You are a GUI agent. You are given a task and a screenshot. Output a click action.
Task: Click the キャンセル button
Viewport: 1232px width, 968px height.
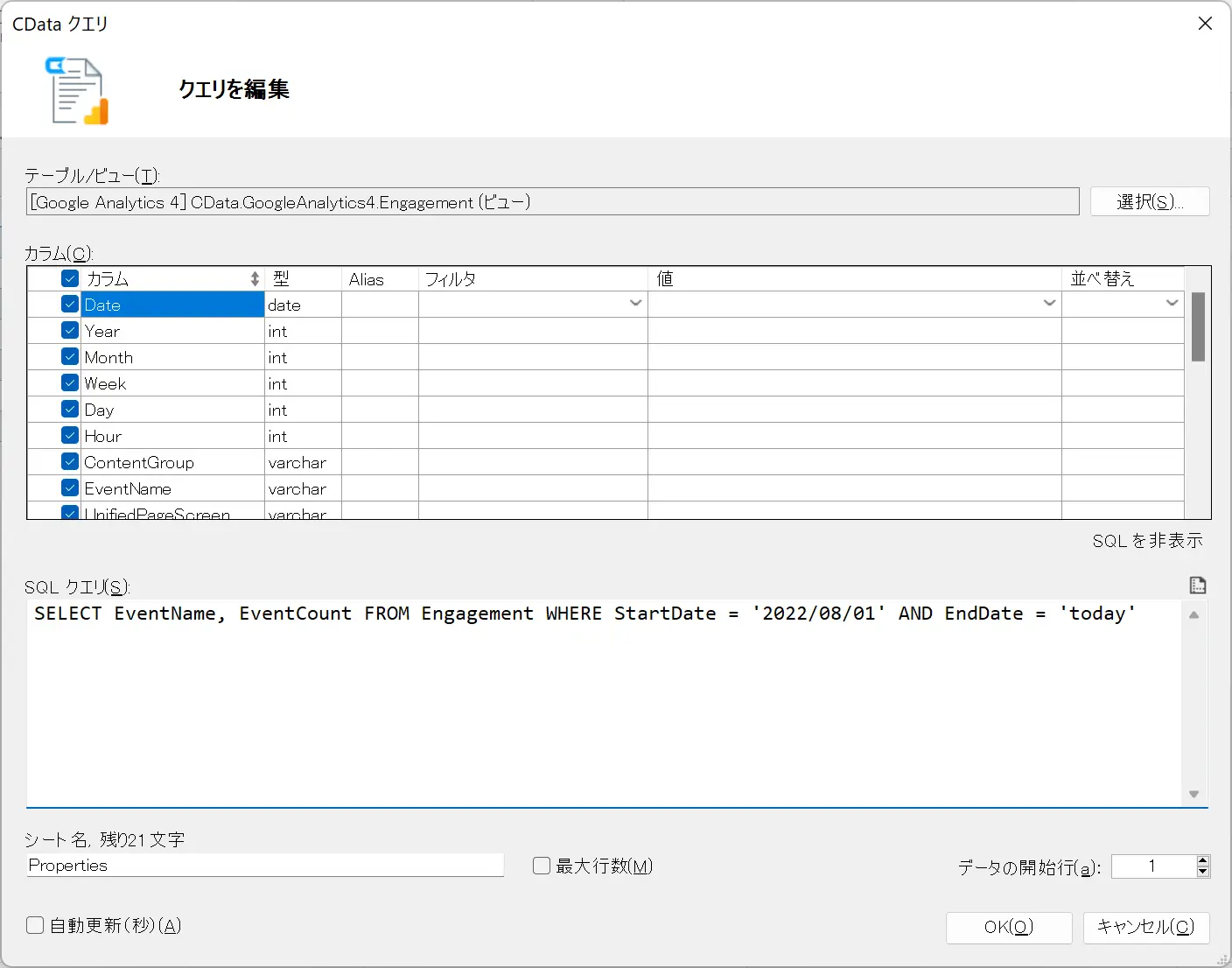pos(1146,927)
